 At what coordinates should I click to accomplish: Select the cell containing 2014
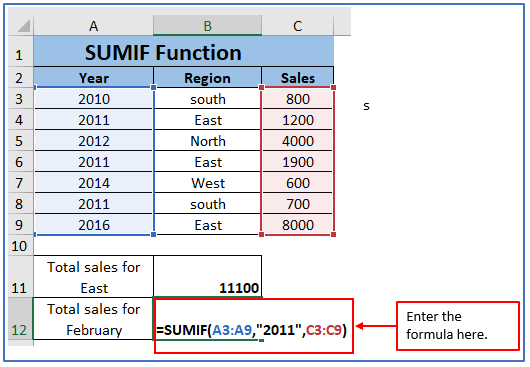[x=94, y=182]
